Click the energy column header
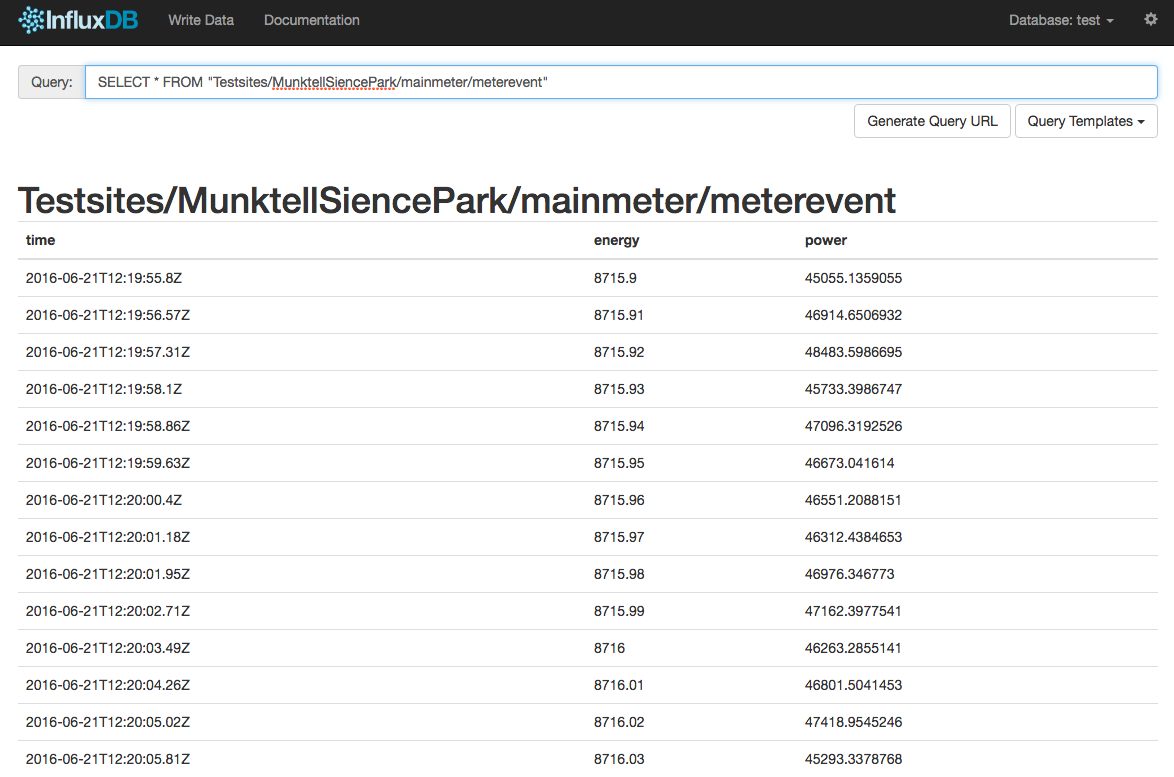Image resolution: width=1174 pixels, height=777 pixels. click(x=616, y=240)
